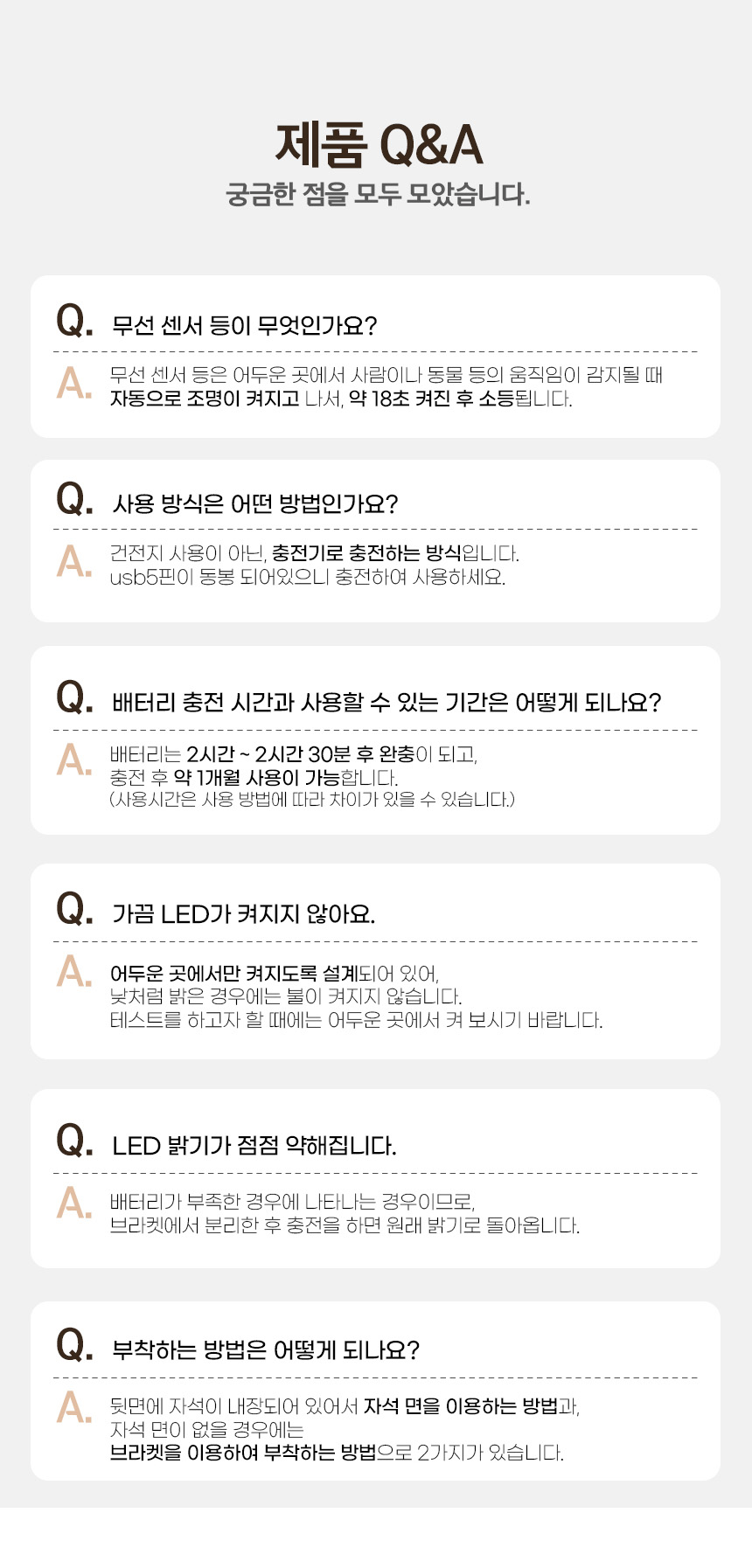Click the subtitle 궁금한 점을 모두 모았습니다
The image size is (752, 1568).
[378, 194]
